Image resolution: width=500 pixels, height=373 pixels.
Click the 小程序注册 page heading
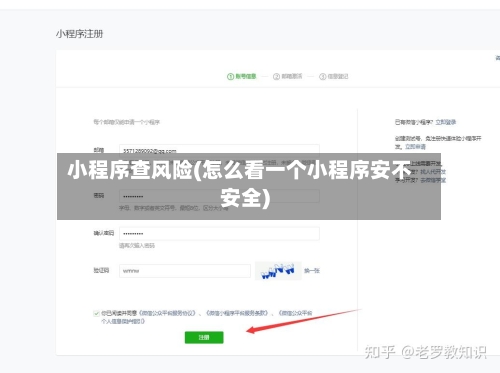(x=79, y=34)
